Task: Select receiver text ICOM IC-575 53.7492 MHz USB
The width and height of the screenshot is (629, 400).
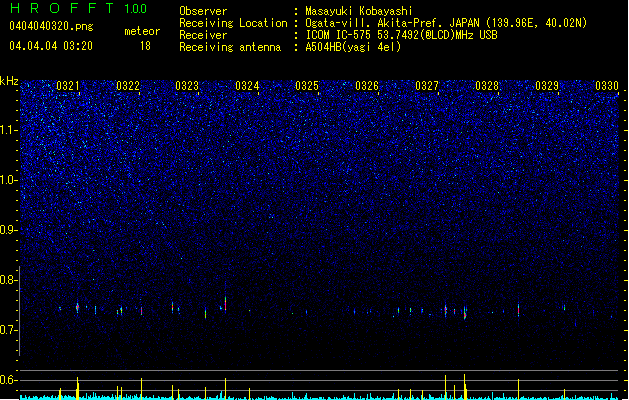Action: pos(402,35)
